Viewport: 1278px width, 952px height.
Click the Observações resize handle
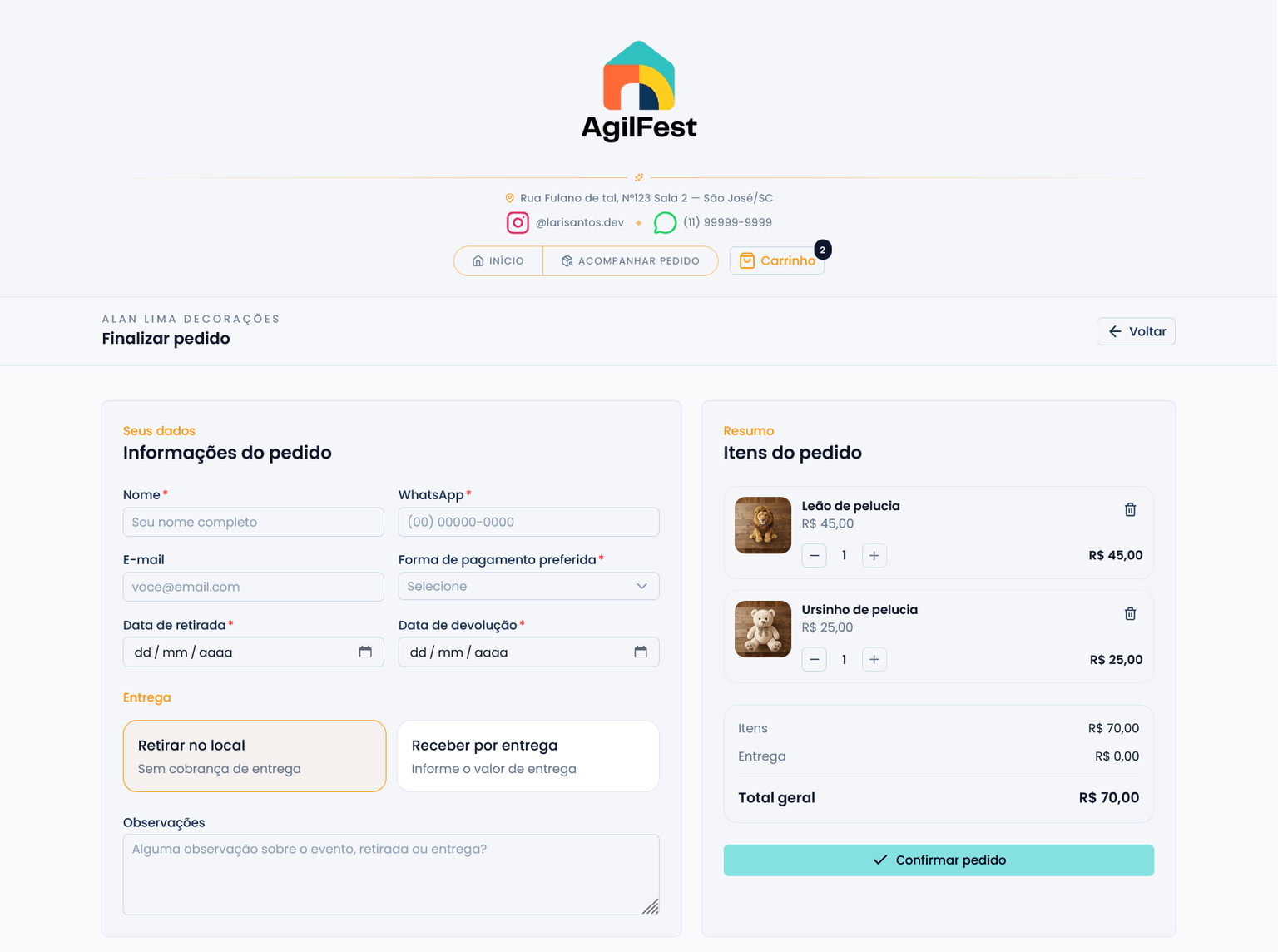tap(651, 906)
